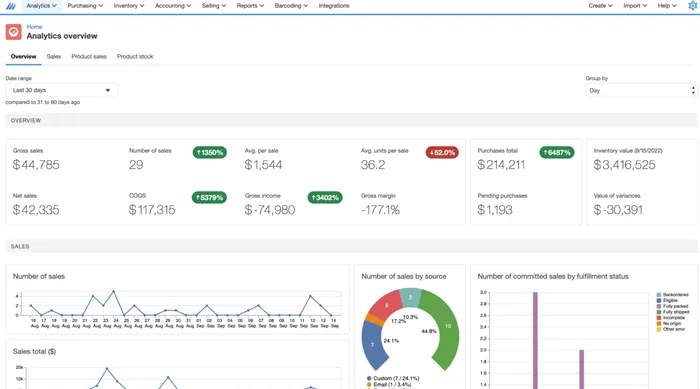The image size is (700, 389).
Task: Follow the Home breadcrumb link
Action: (34, 27)
